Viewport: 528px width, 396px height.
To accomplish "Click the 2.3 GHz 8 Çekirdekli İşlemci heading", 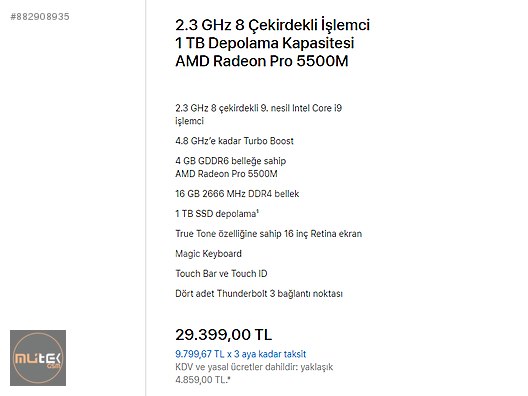I will pos(272,25).
